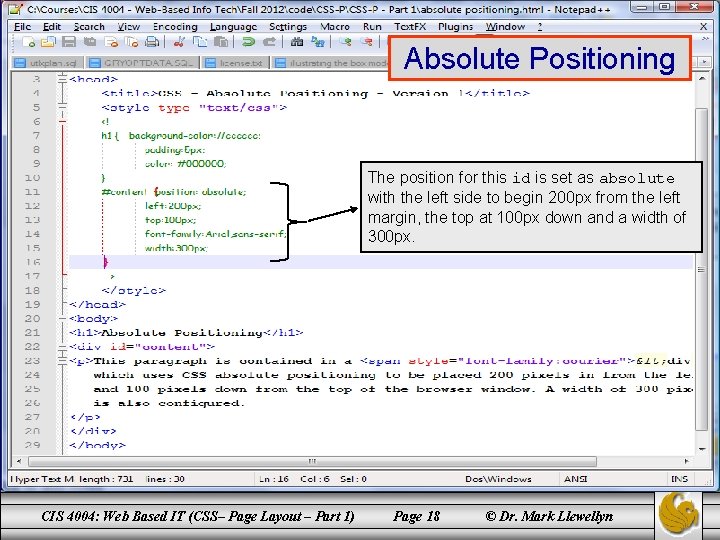Click the horizontal scrollbar thumb

click(312, 461)
